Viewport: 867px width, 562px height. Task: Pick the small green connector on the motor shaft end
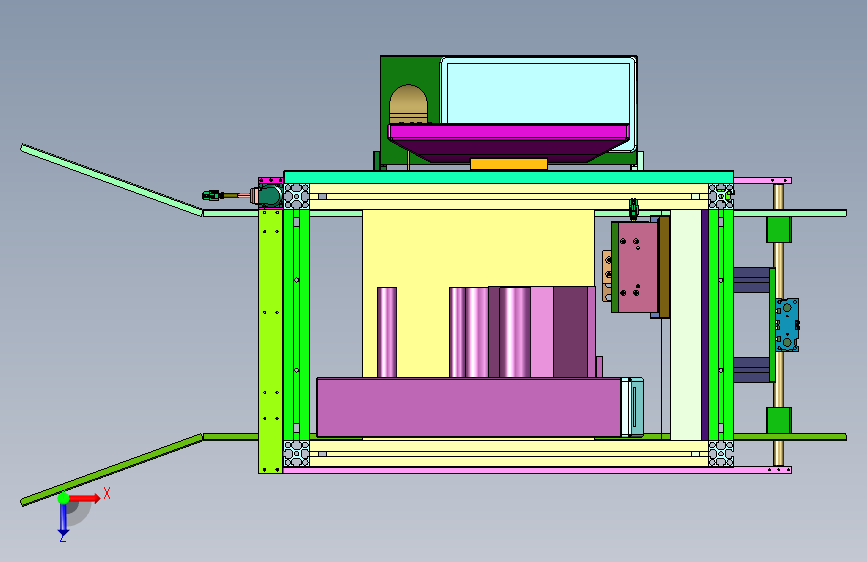click(212, 195)
